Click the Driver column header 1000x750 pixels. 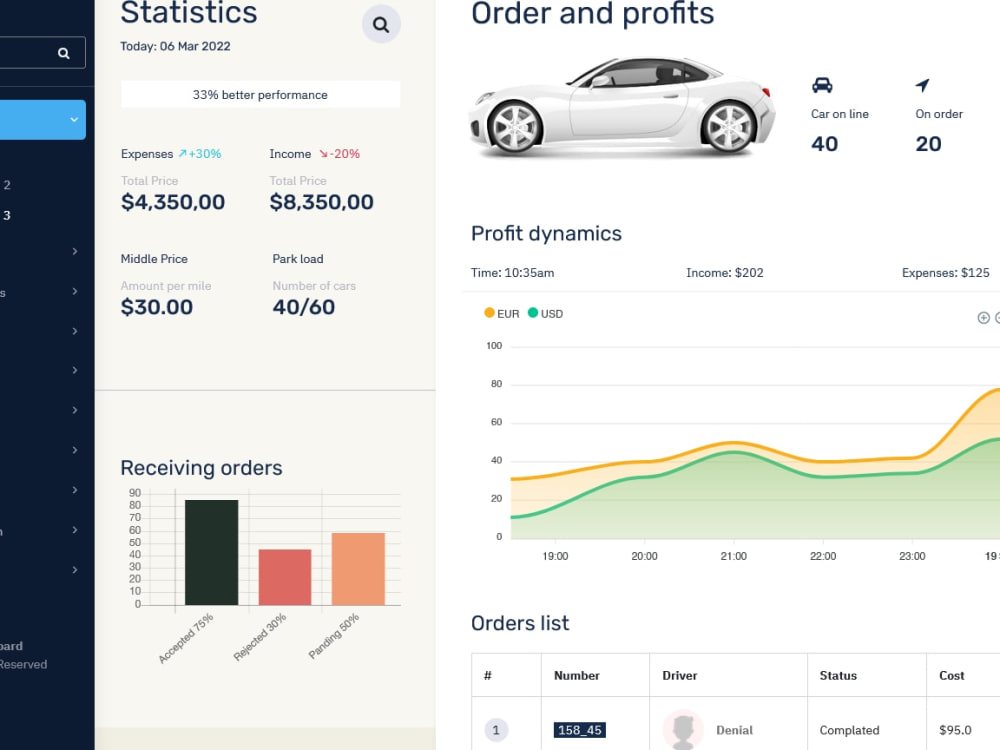(679, 675)
